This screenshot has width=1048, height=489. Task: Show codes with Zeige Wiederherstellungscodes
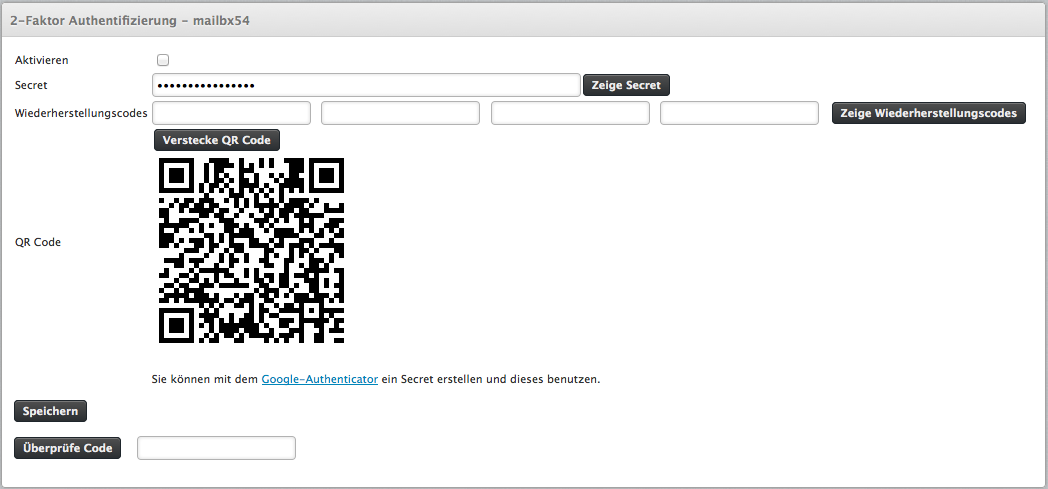[x=928, y=113]
